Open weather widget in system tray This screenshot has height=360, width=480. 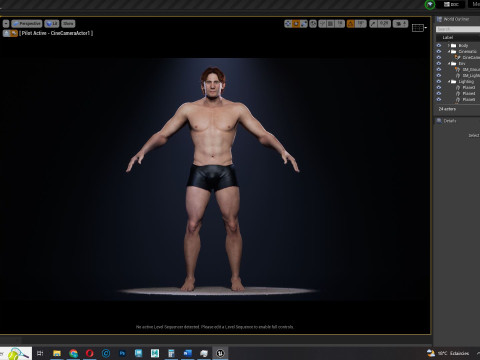tap(448, 353)
